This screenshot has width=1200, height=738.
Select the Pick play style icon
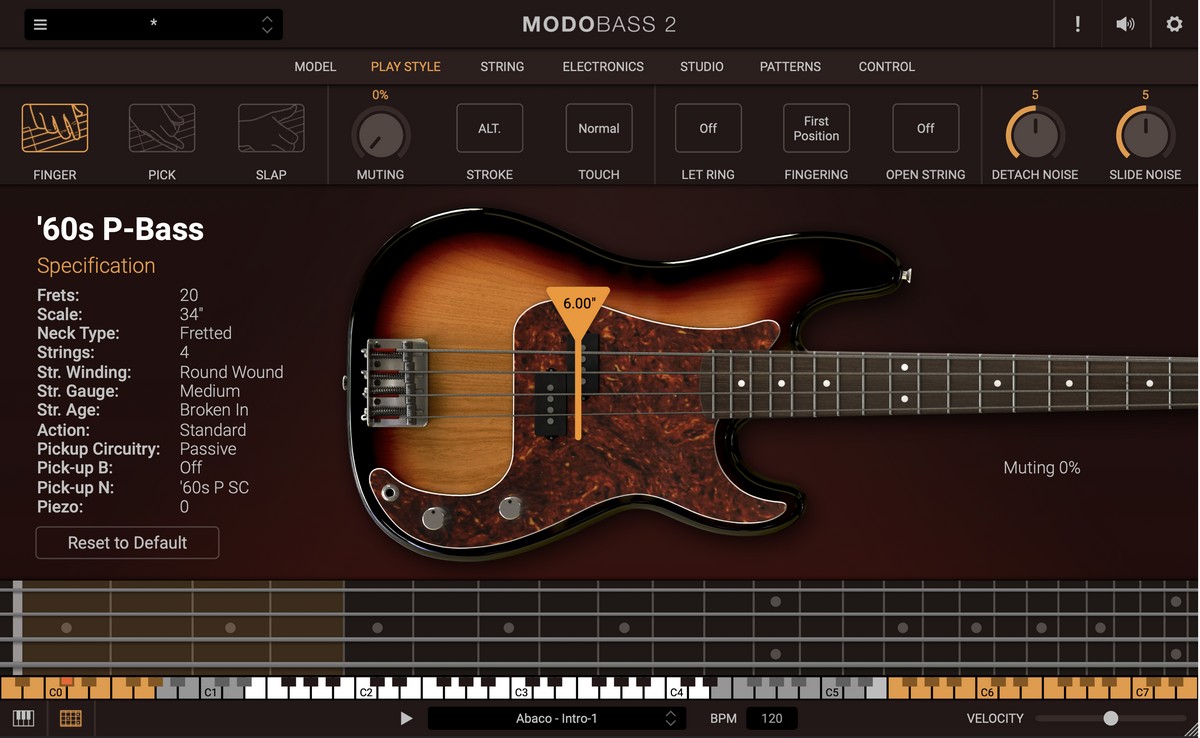pos(162,128)
